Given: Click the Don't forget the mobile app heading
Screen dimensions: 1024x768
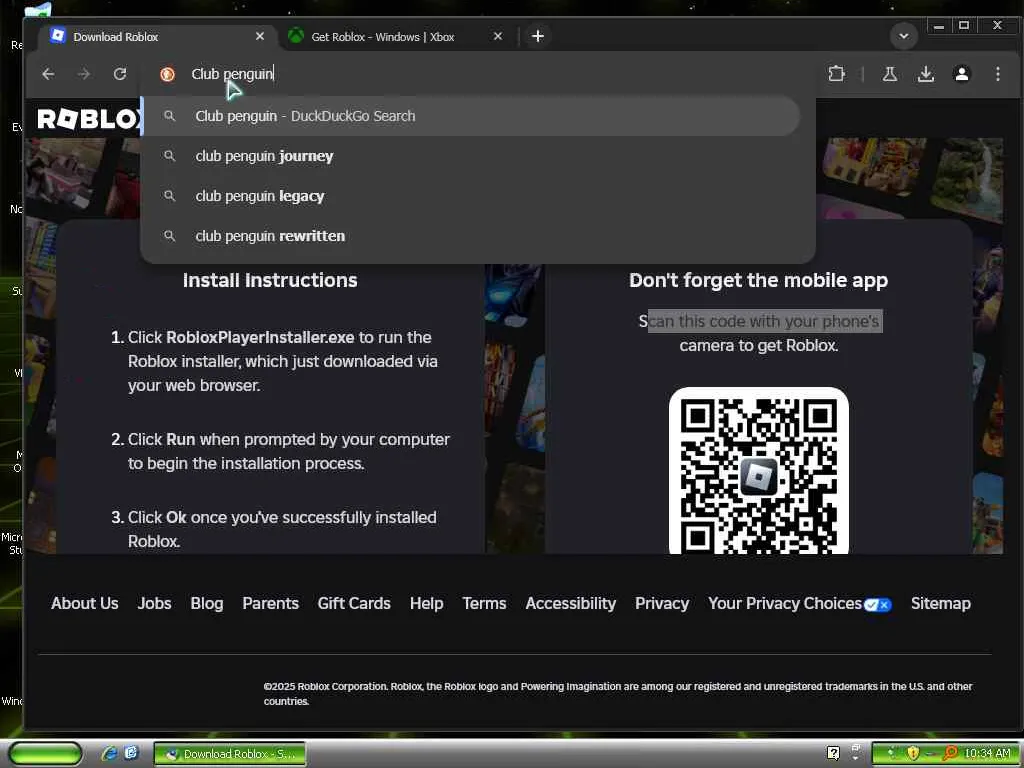Looking at the screenshot, I should pos(758,280).
